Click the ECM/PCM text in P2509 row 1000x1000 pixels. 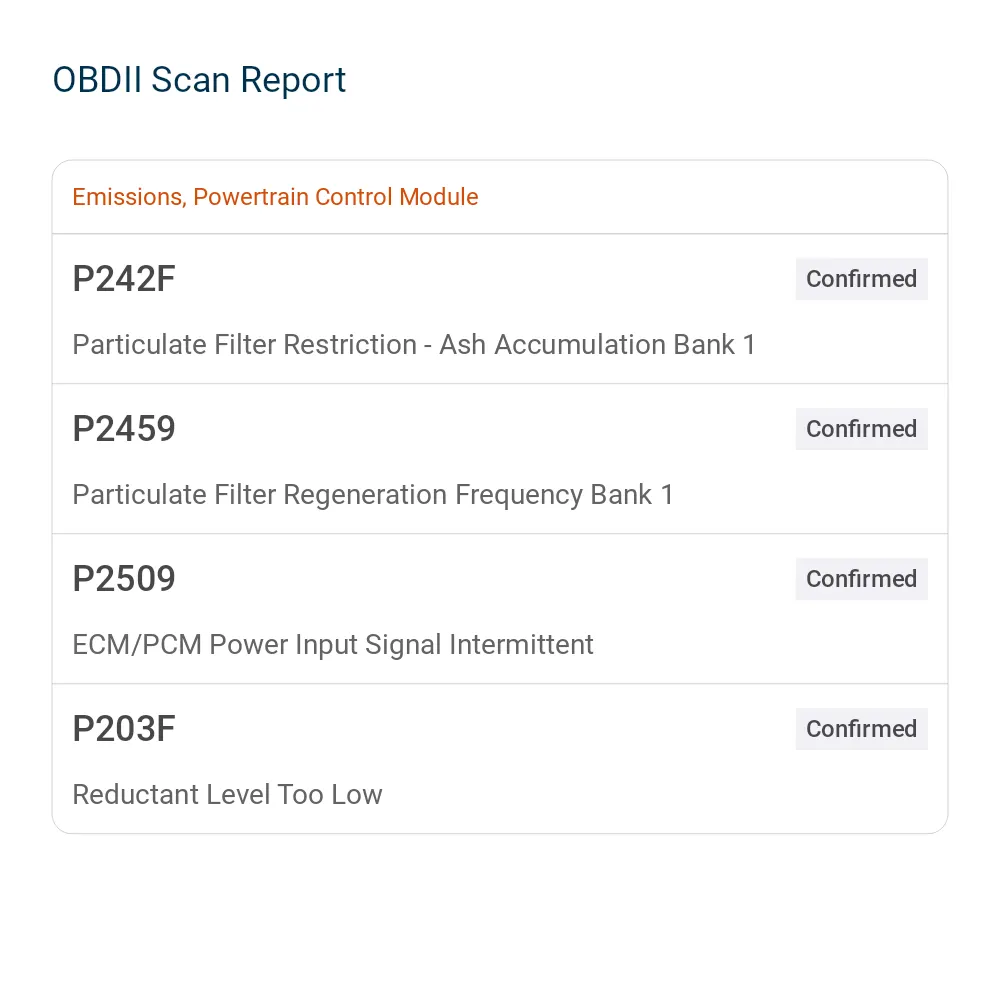click(137, 645)
